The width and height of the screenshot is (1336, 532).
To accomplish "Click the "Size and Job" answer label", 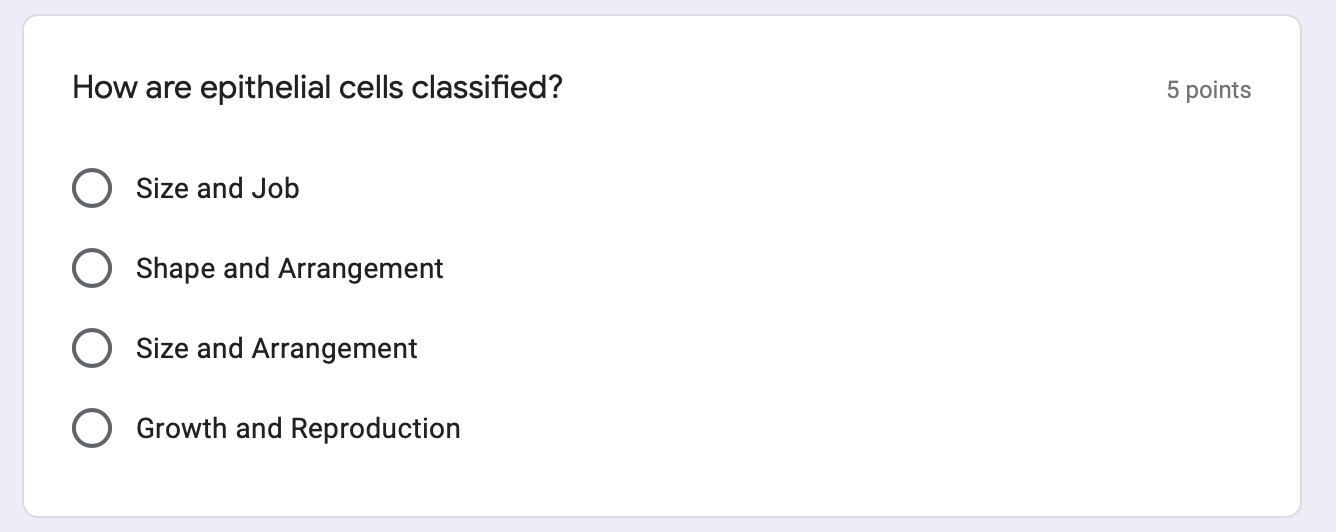I will tap(217, 188).
